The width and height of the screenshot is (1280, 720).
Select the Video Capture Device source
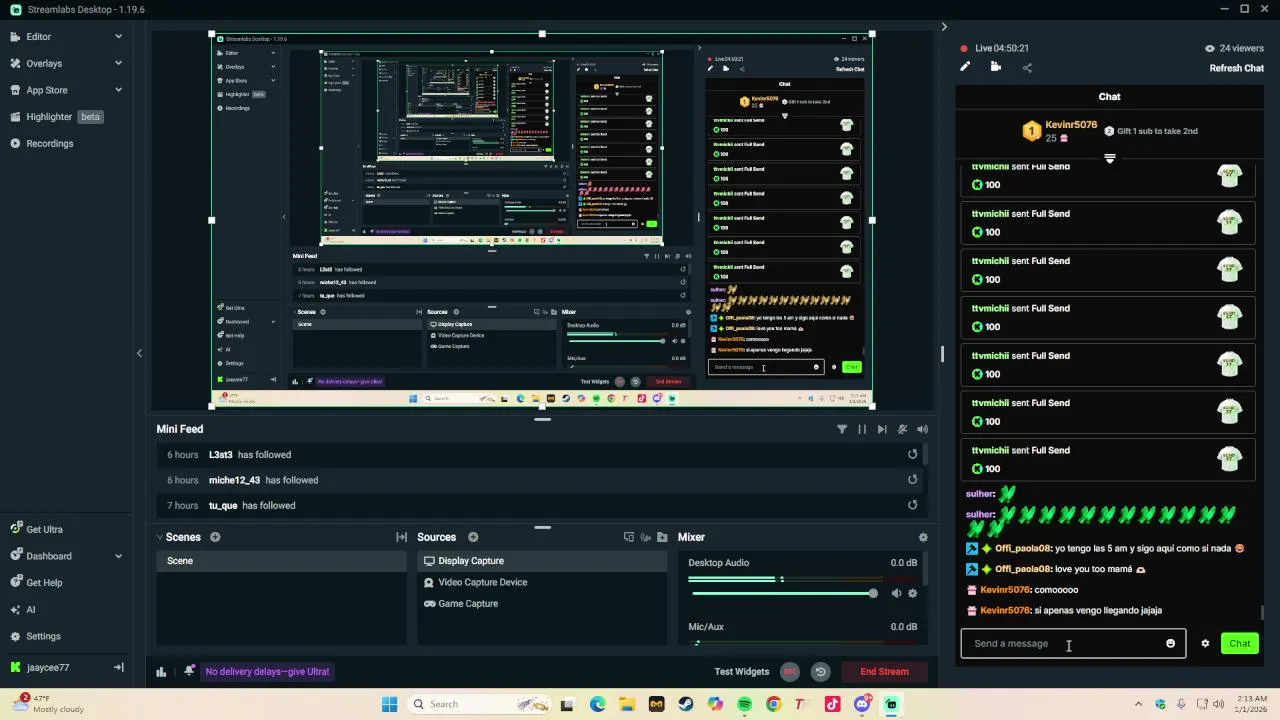[x=542, y=582]
